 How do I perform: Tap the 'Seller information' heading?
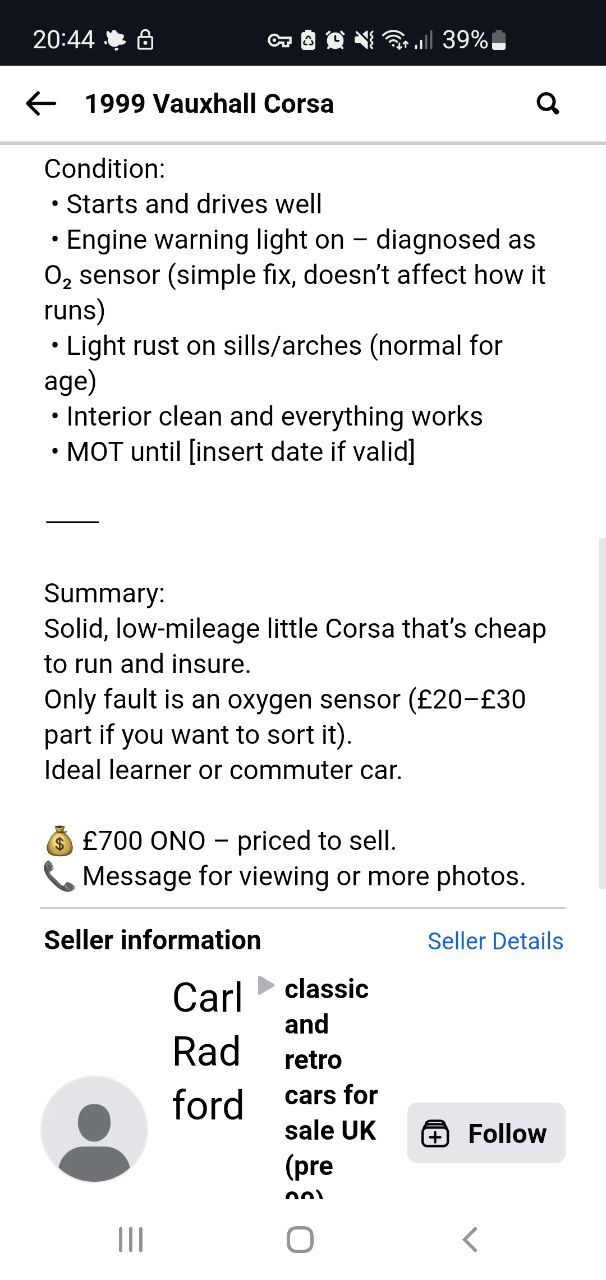(x=152, y=940)
